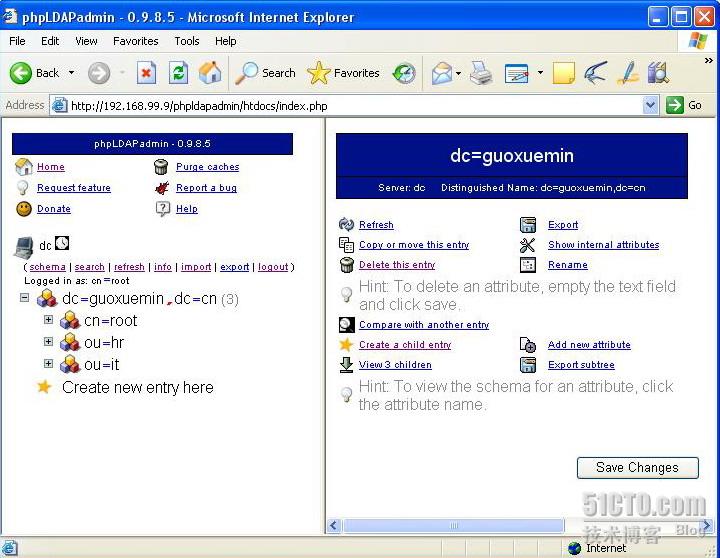Go to browser Home page icon

(x=210, y=73)
